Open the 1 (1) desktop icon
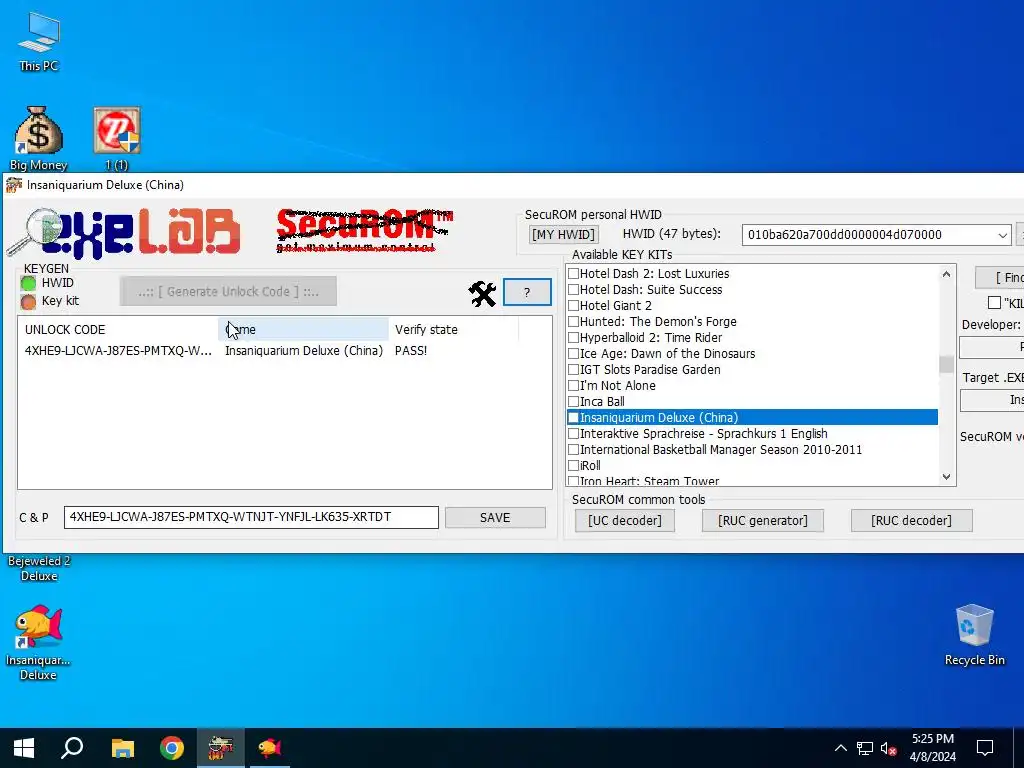The height and width of the screenshot is (768, 1024). coord(117,138)
